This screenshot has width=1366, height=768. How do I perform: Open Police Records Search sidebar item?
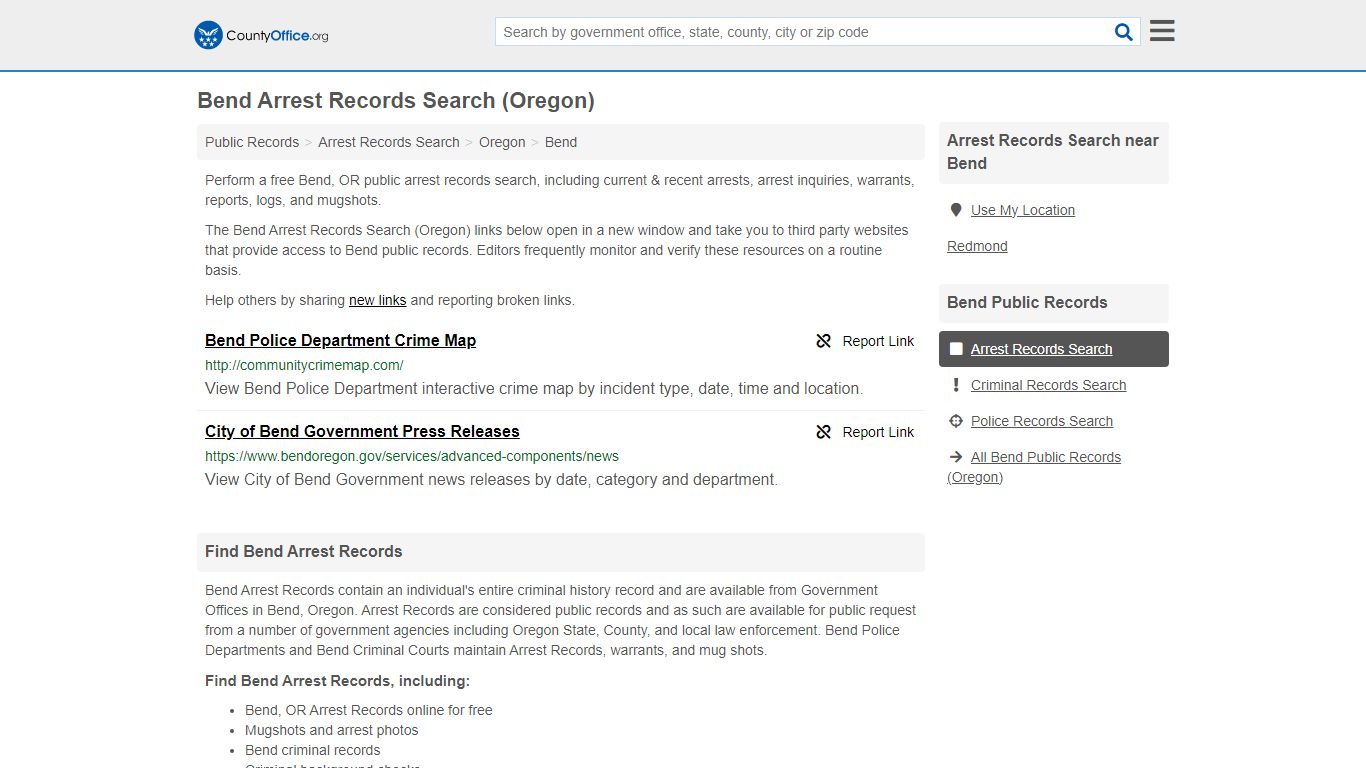click(x=1042, y=421)
